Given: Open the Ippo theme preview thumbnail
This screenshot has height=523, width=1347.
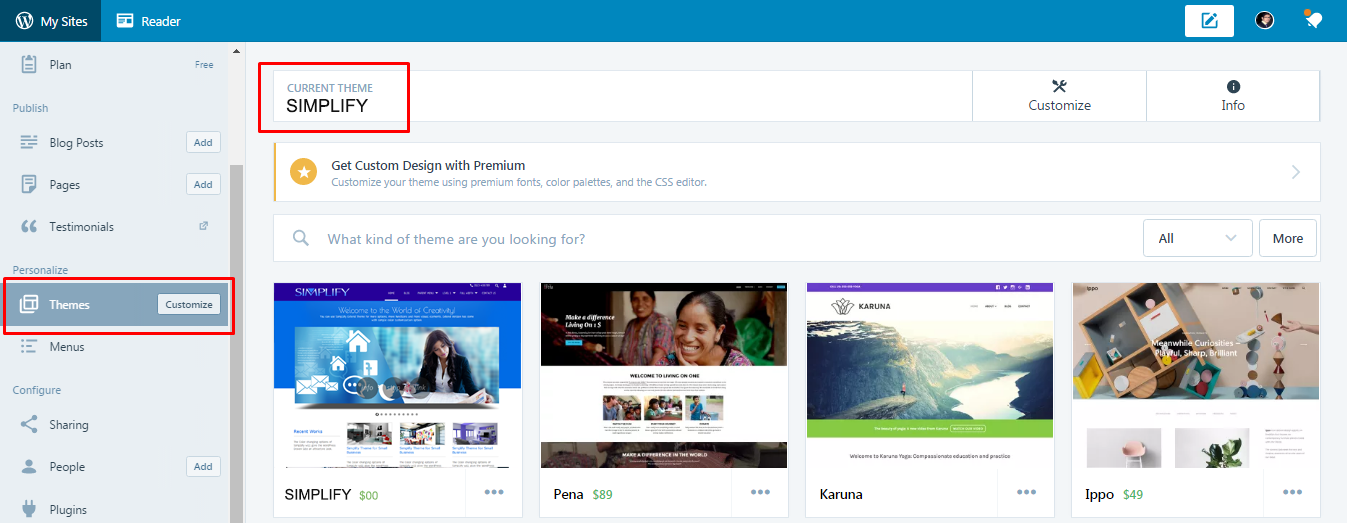Looking at the screenshot, I should 1196,376.
